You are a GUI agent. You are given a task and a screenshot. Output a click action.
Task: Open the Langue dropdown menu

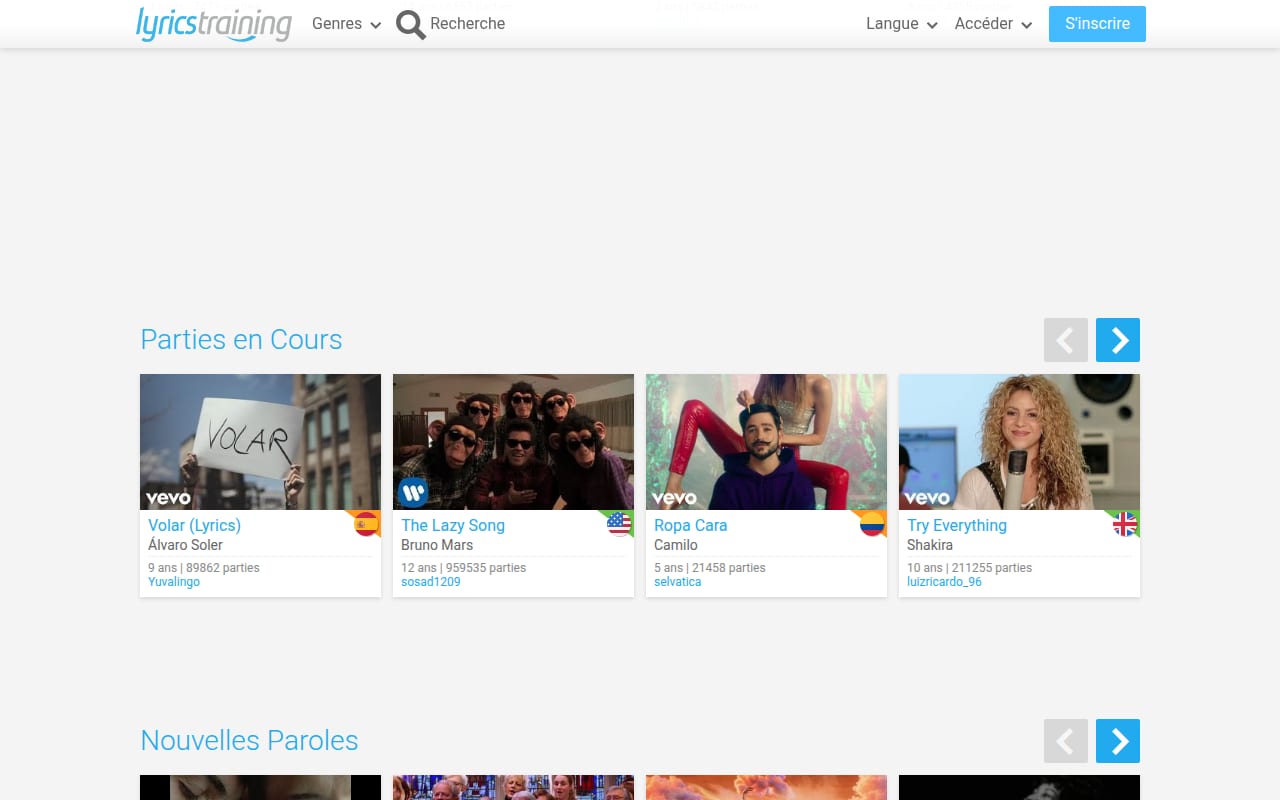(901, 24)
